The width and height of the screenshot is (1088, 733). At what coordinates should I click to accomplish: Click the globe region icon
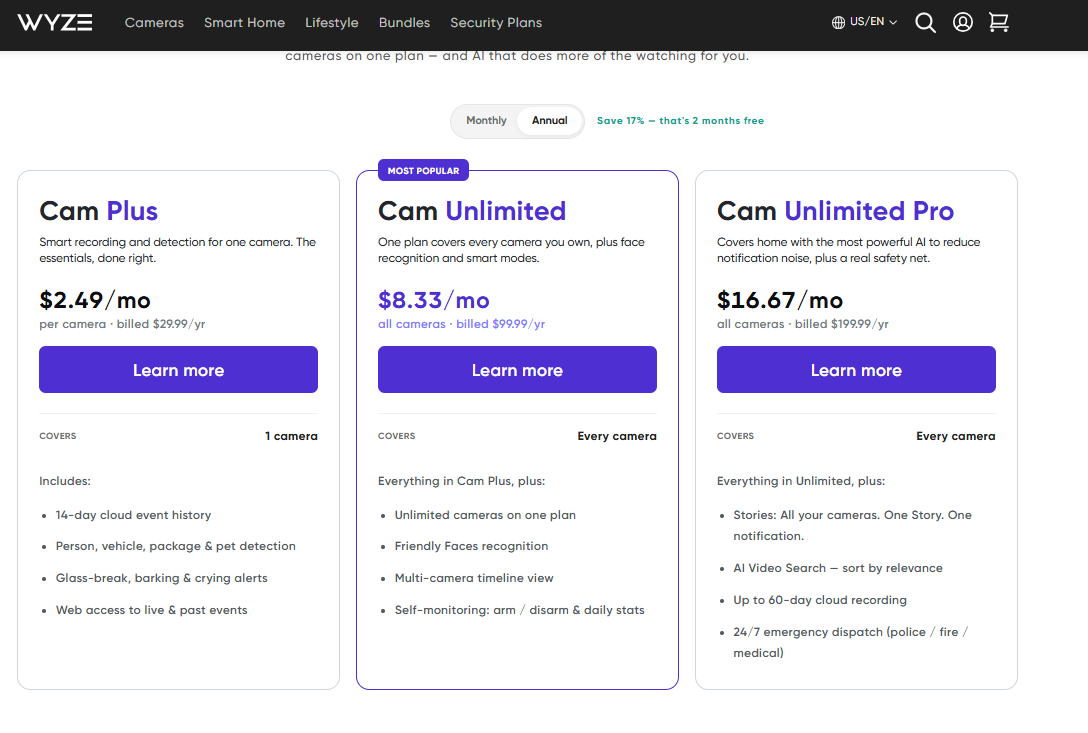838,22
